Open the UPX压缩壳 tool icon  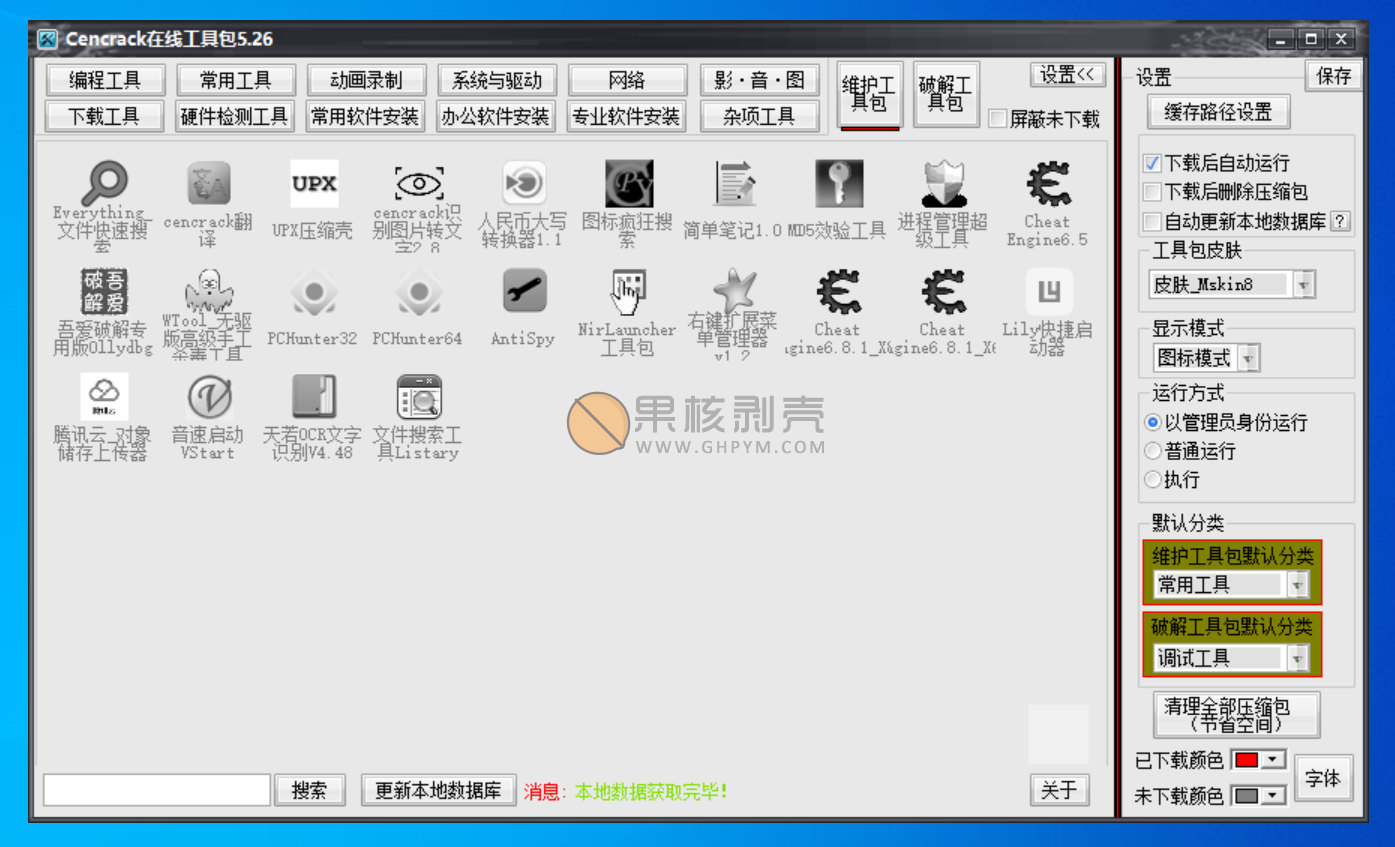pyautogui.click(x=314, y=184)
